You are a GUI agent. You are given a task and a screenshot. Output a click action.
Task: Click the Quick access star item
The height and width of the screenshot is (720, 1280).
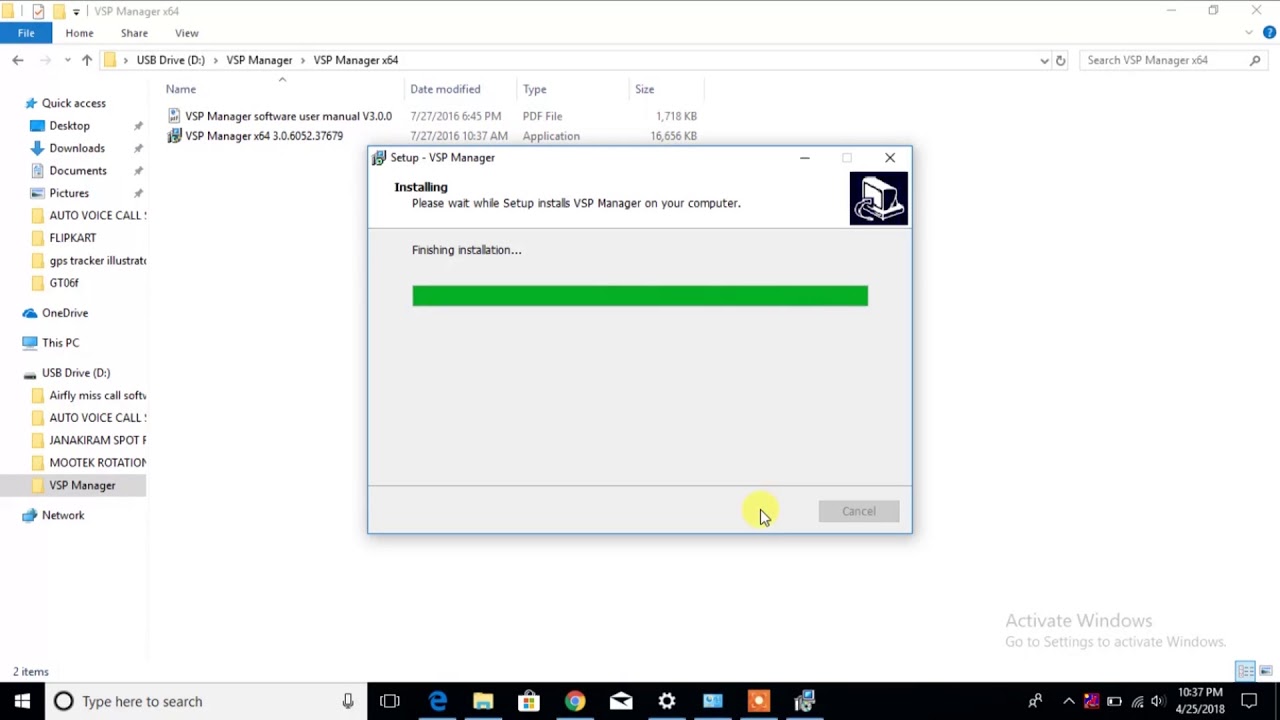click(x=73, y=103)
